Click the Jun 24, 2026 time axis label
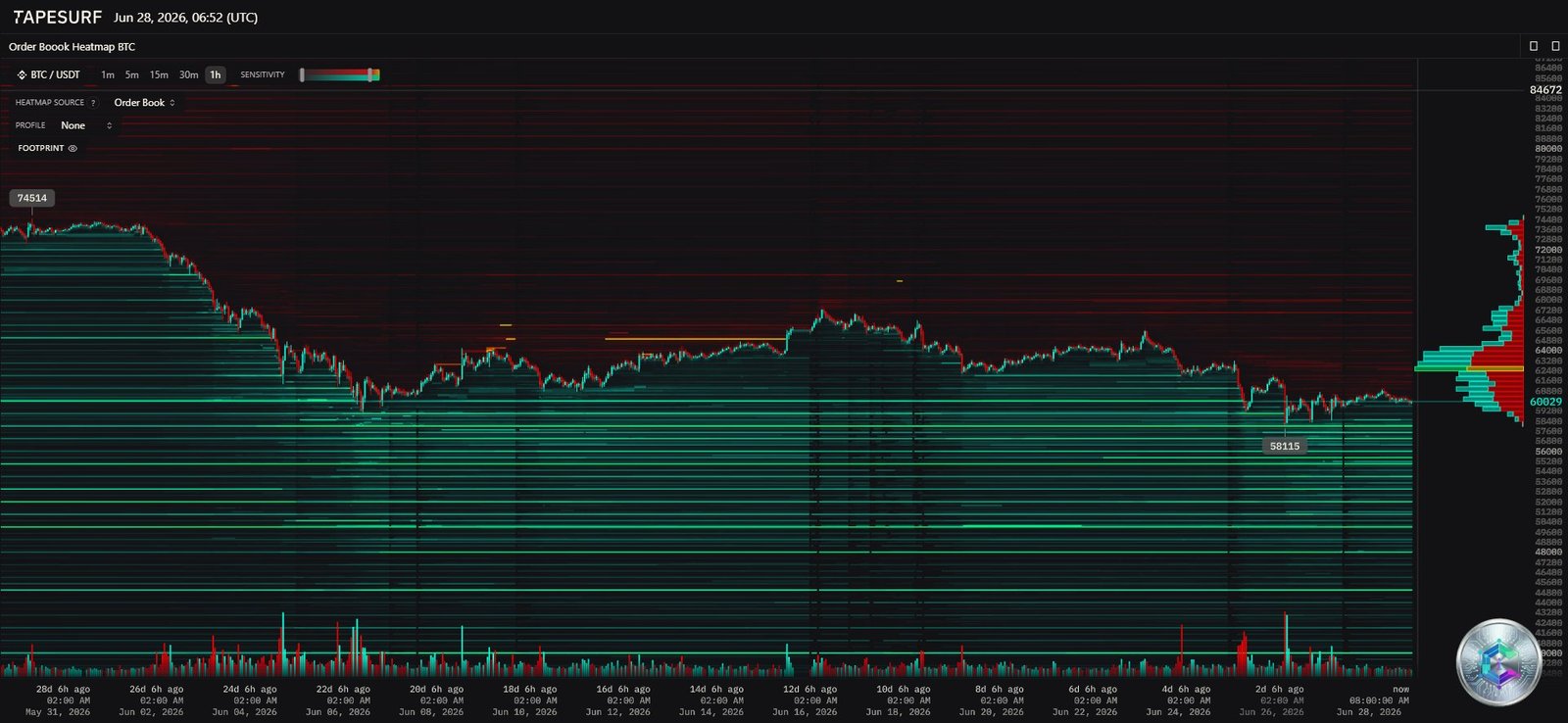1568x723 pixels. [x=1178, y=712]
